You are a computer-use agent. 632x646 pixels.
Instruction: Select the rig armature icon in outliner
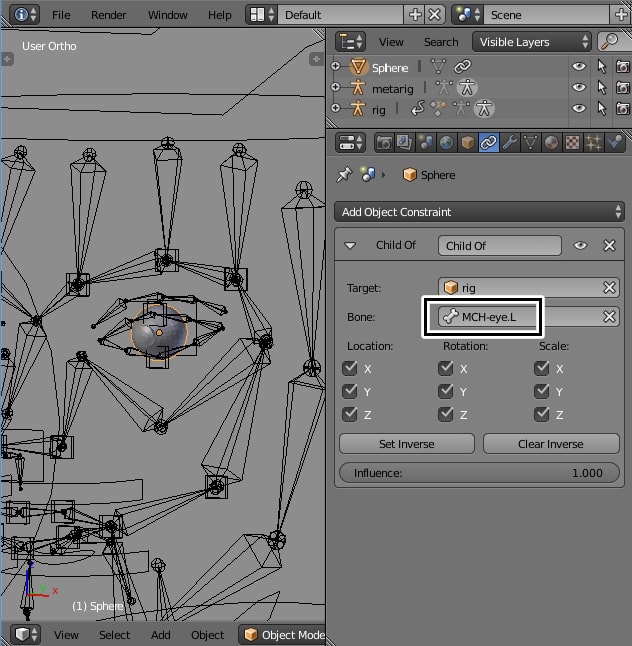point(358,108)
